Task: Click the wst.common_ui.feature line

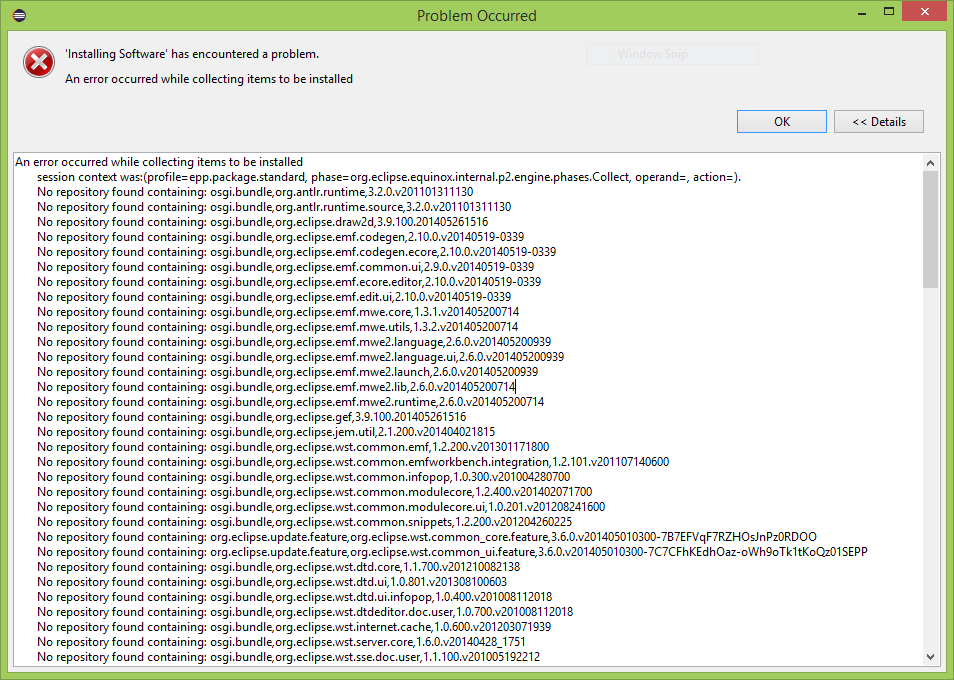Action: pos(452,552)
